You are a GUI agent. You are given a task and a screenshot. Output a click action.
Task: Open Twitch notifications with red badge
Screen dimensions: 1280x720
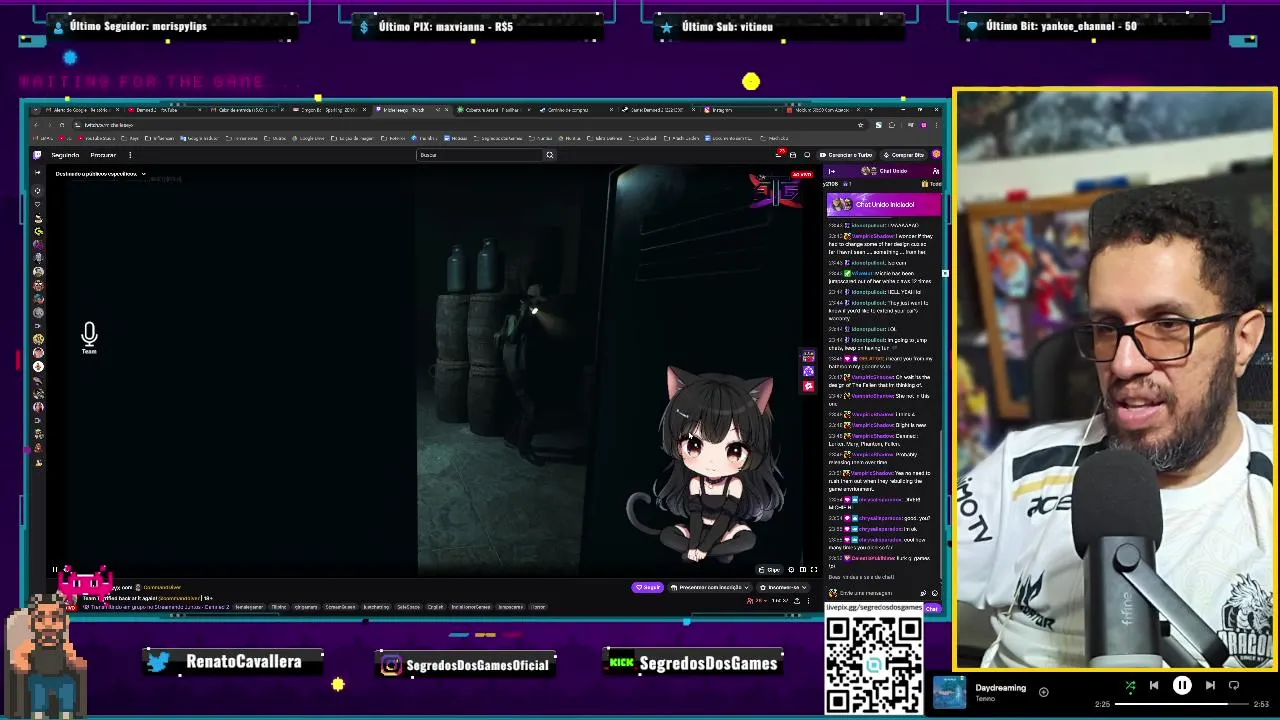point(779,155)
